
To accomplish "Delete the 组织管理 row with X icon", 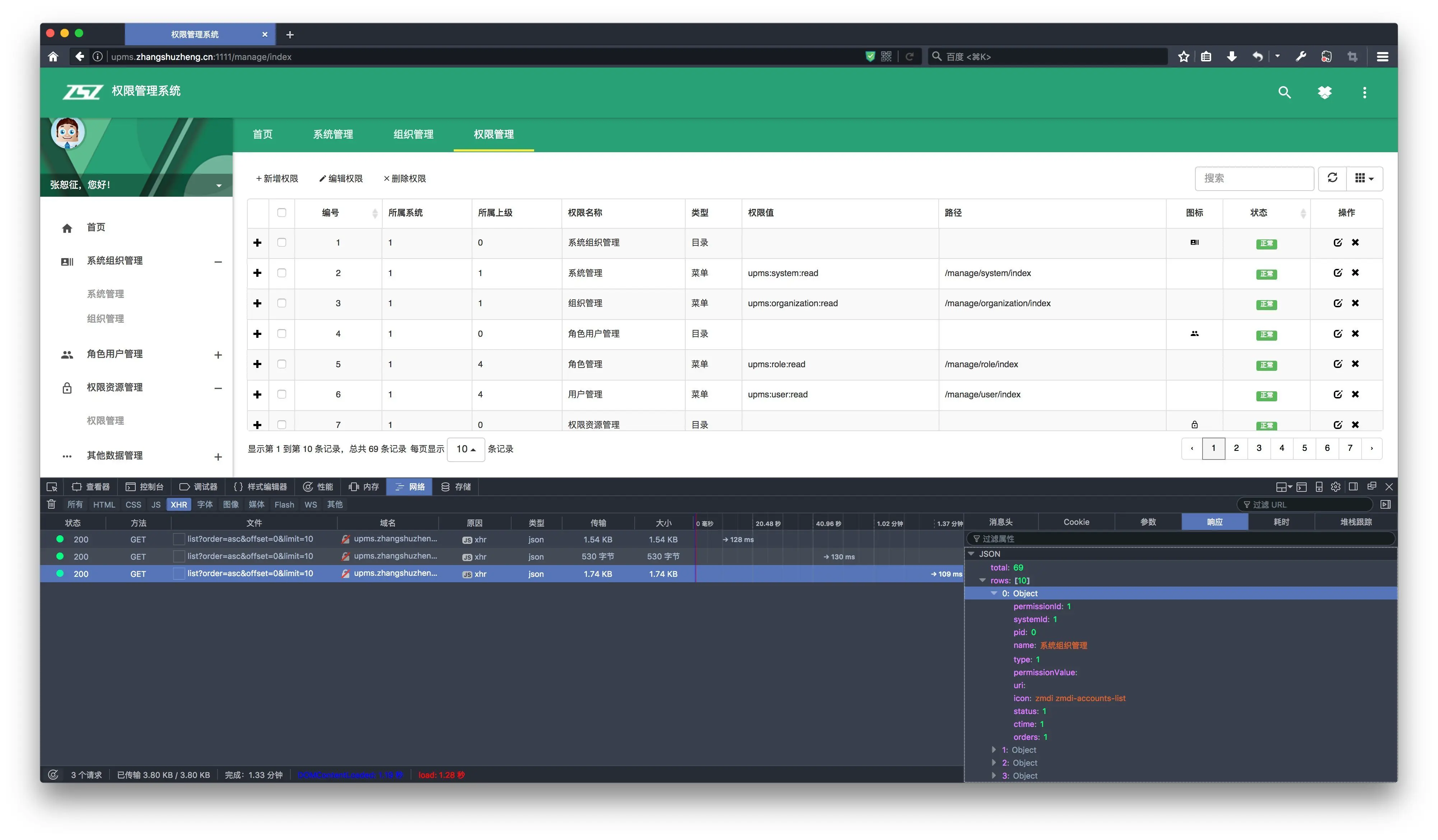I will (1355, 303).
